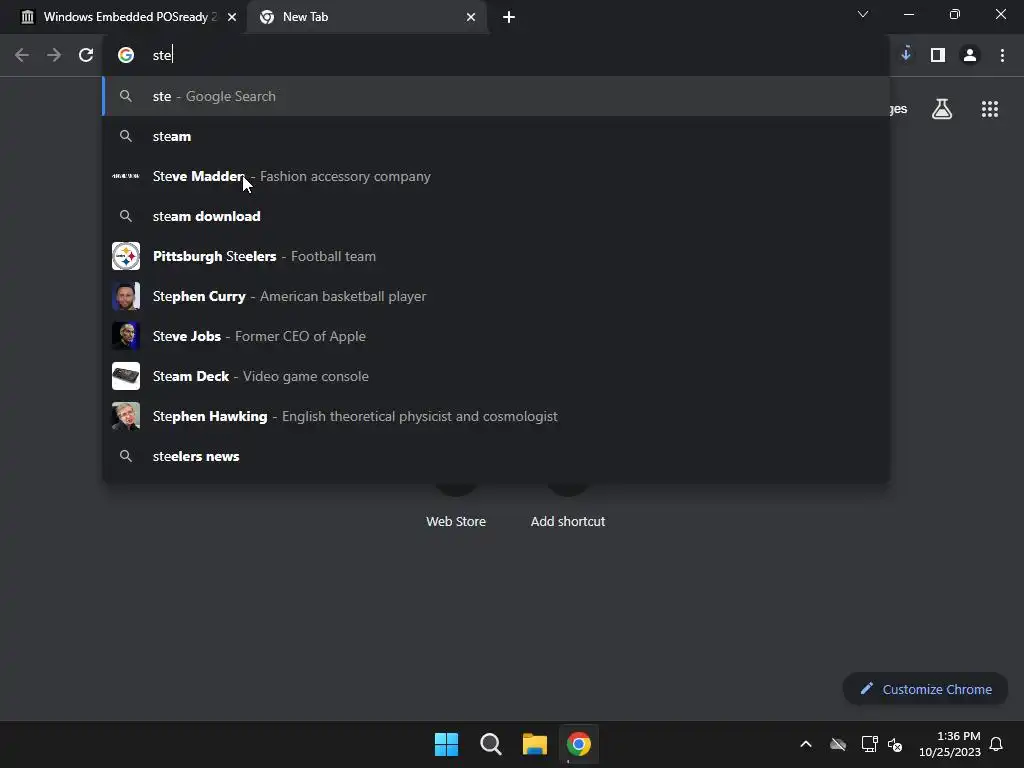Select the 'steam' suggestion
The width and height of the screenshot is (1024, 768).
click(496, 136)
